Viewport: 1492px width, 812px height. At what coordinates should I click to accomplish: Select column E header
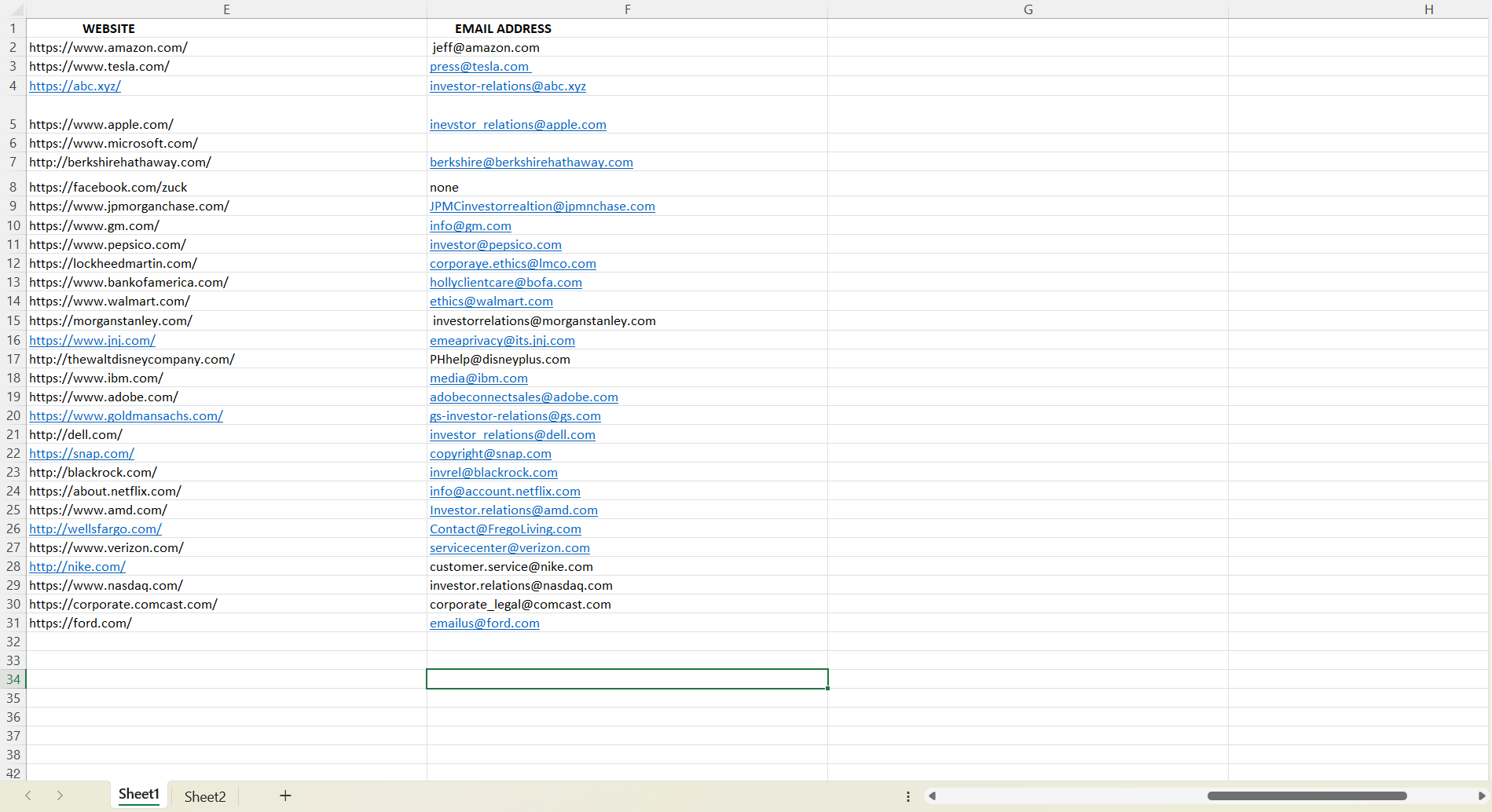coord(226,9)
